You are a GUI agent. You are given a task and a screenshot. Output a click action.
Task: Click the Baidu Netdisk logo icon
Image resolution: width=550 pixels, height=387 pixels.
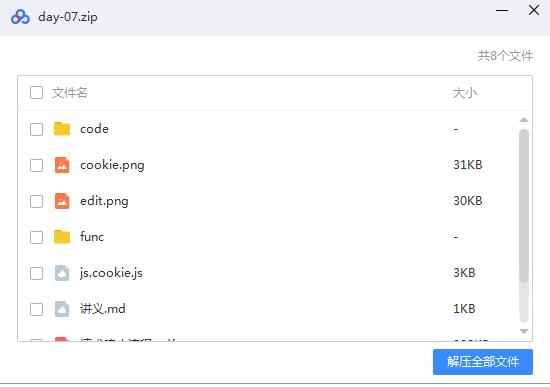20,16
